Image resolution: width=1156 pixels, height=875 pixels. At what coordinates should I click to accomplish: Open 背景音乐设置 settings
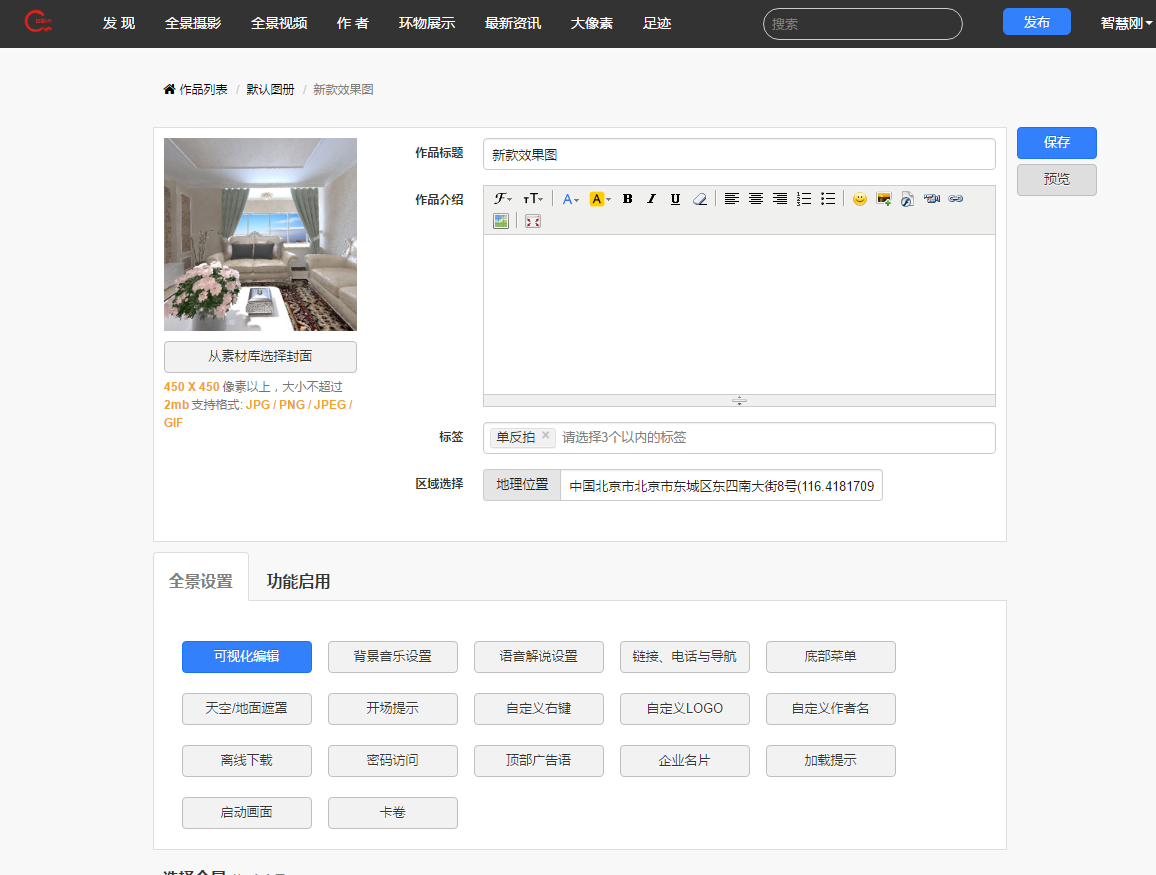coord(393,657)
